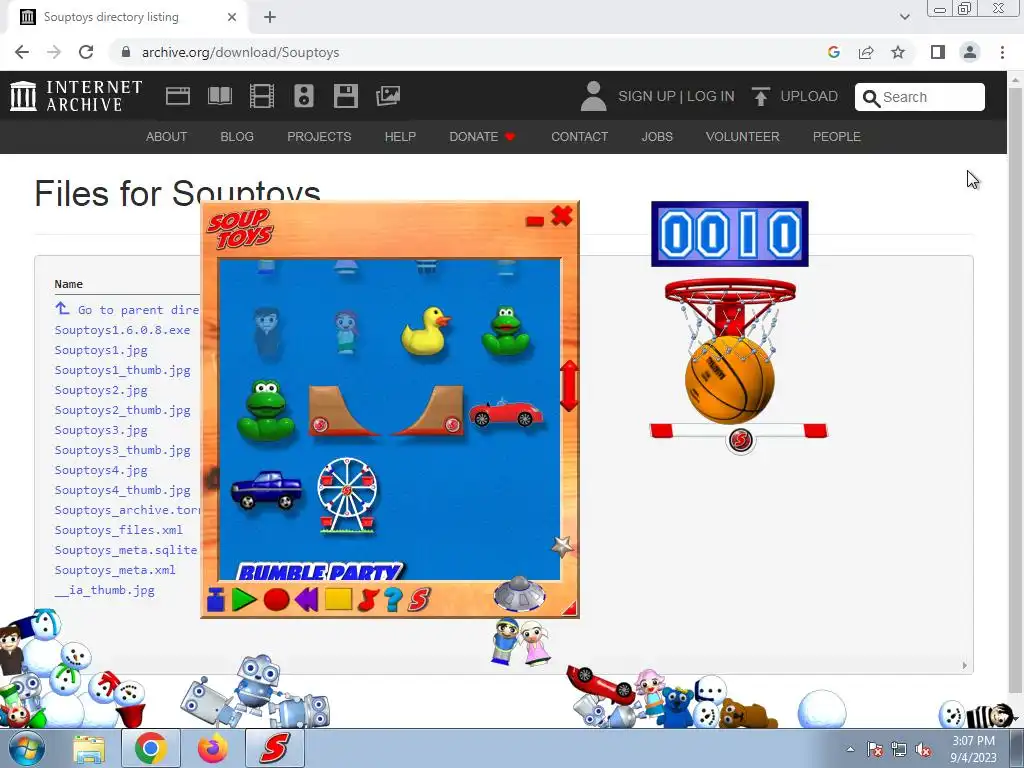Screen dimensions: 1024x768
Task: Click the red round record button
Action: tap(276, 600)
